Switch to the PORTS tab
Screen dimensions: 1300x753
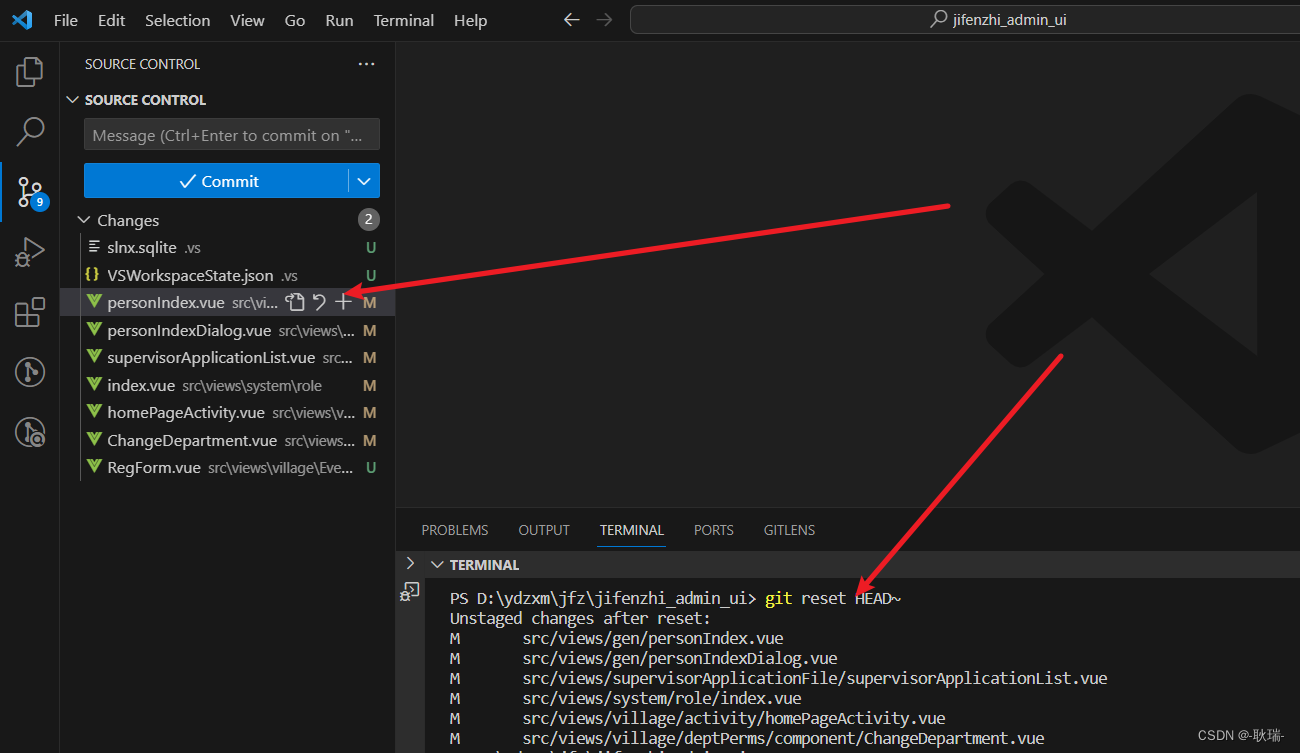[714, 530]
